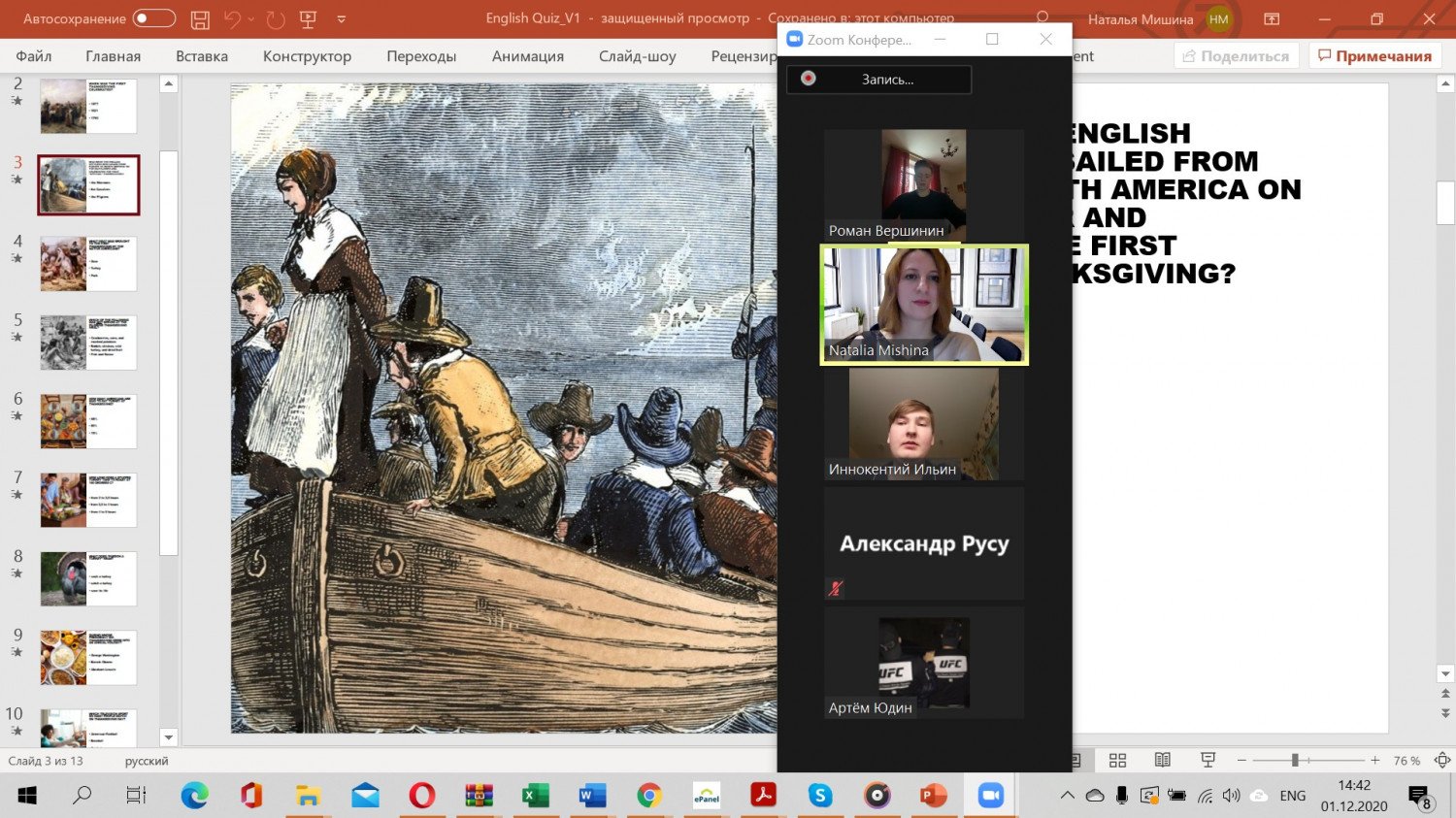
Task: Click the muted microphone icon on Александр Русу
Action: pos(836,587)
